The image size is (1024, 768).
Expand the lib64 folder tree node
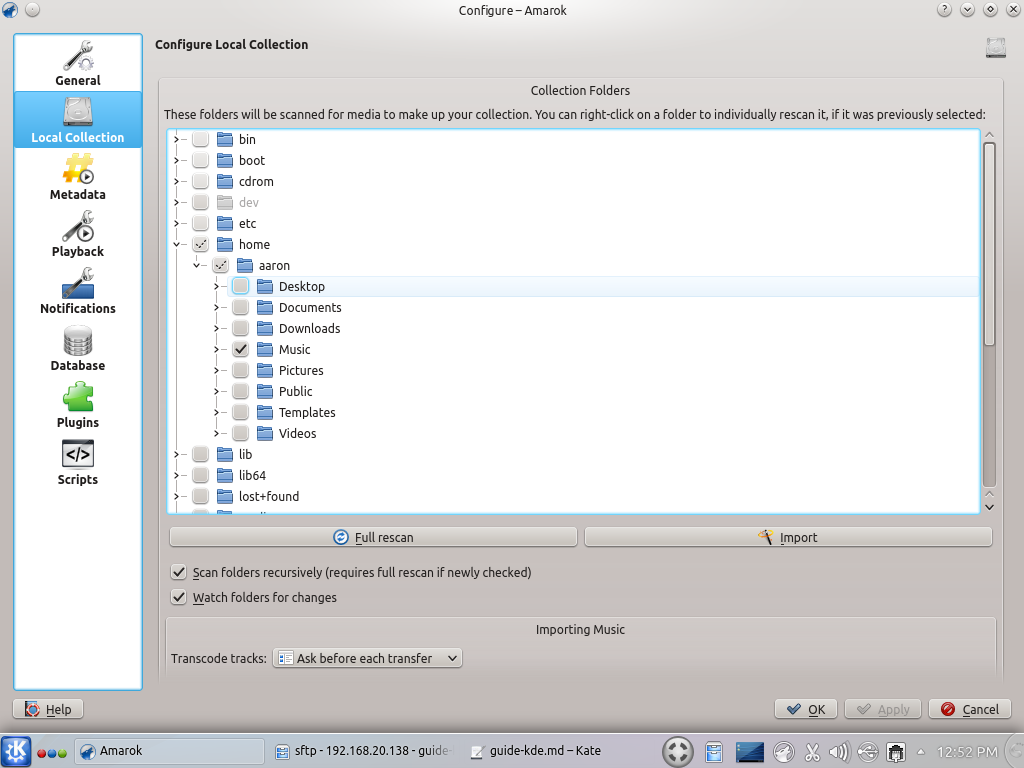(x=176, y=475)
